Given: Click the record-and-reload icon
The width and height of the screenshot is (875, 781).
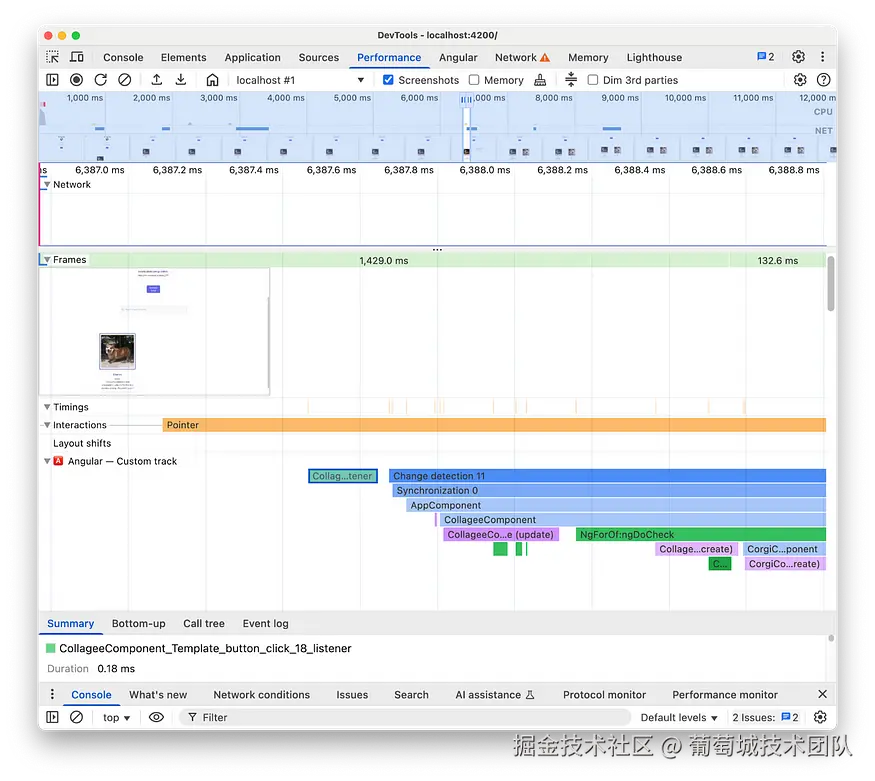Looking at the screenshot, I should (x=100, y=80).
